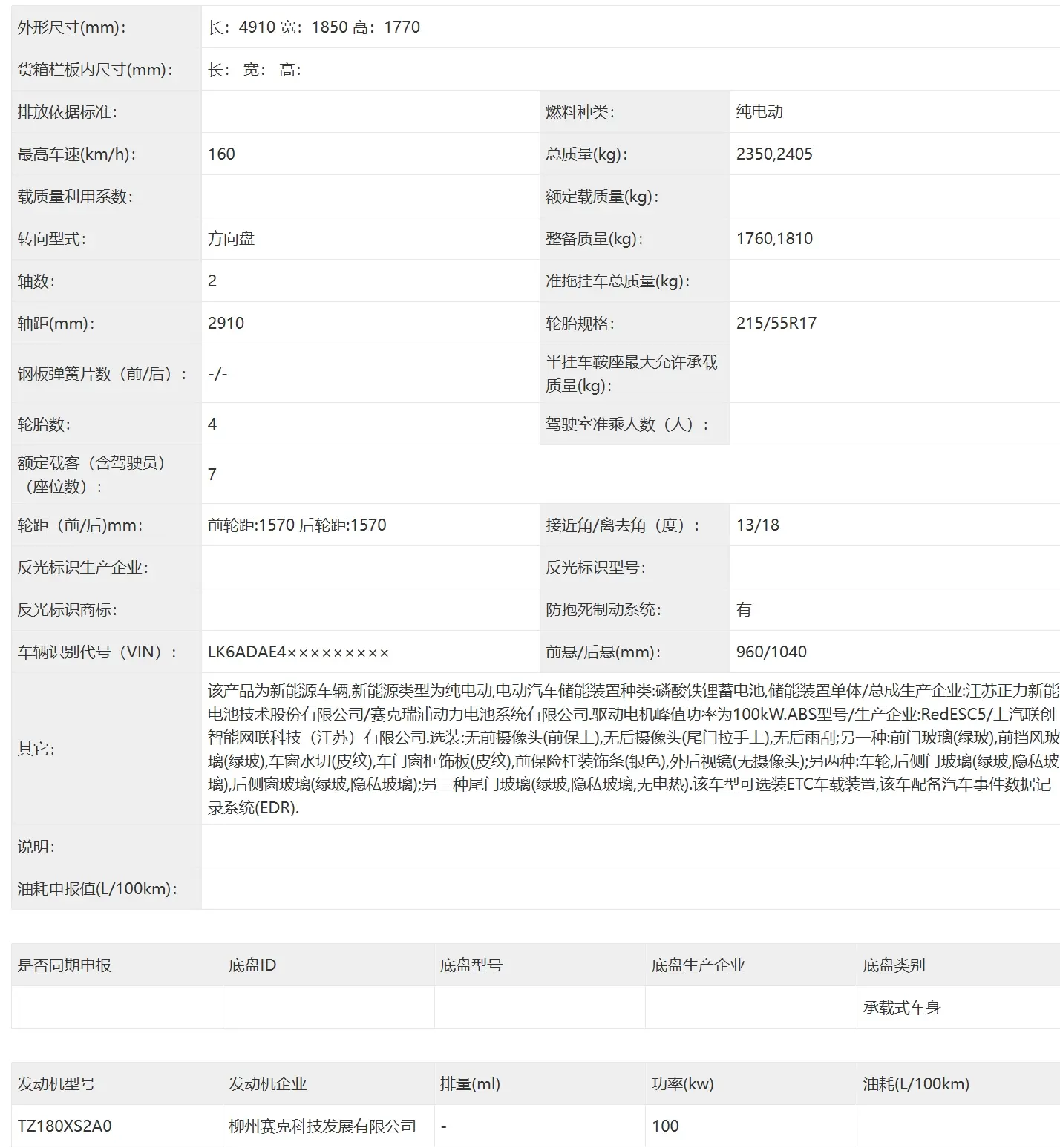Click the curb weight value 1760,1810
Viewport: 1060px width, 1148px height.
click(774, 239)
